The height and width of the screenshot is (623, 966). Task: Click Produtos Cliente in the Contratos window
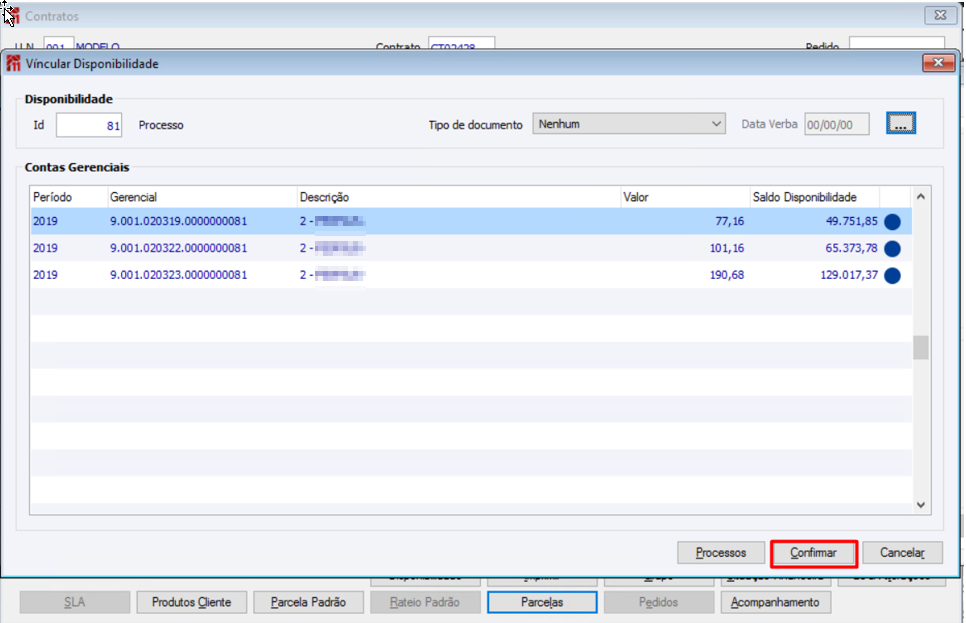click(192, 602)
